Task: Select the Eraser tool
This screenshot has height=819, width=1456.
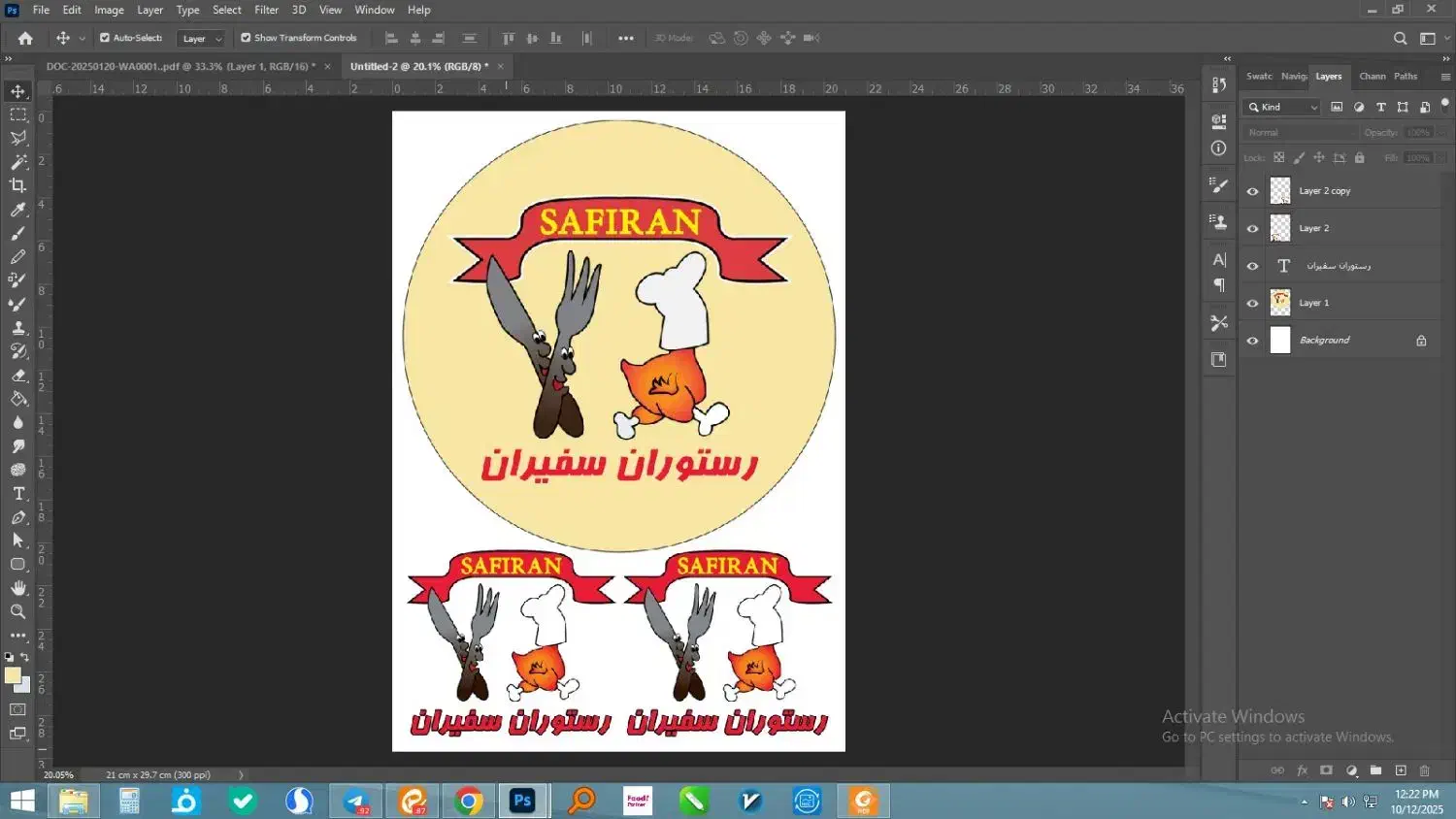Action: pos(17,376)
